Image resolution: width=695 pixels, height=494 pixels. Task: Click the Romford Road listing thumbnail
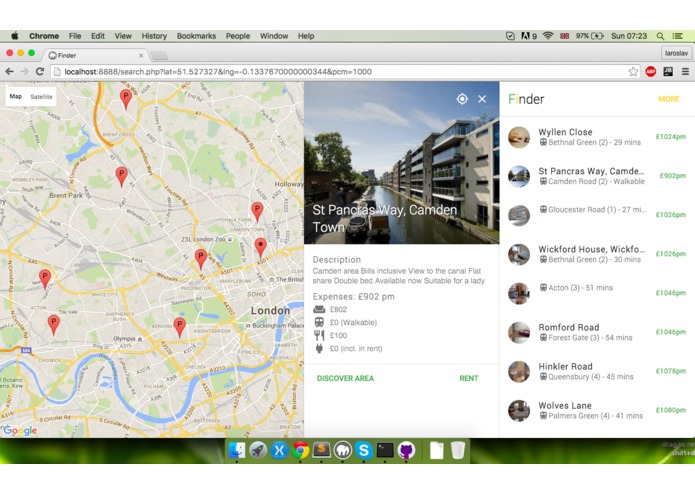point(519,332)
